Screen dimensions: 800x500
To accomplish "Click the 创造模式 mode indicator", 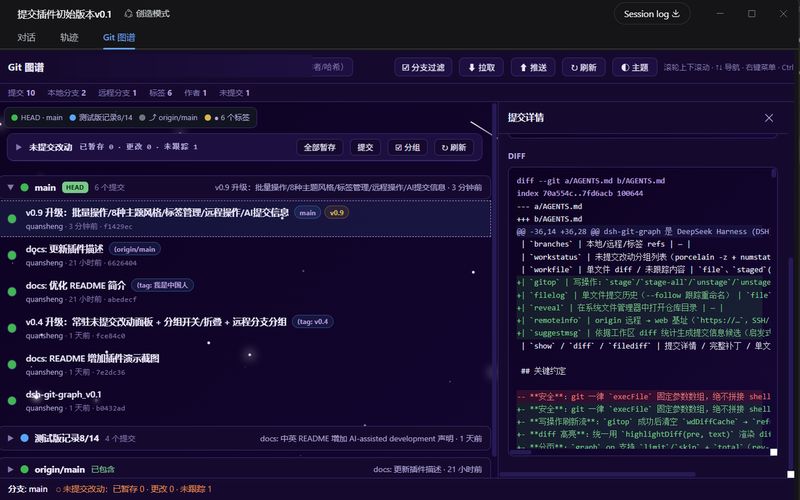I will (147, 14).
